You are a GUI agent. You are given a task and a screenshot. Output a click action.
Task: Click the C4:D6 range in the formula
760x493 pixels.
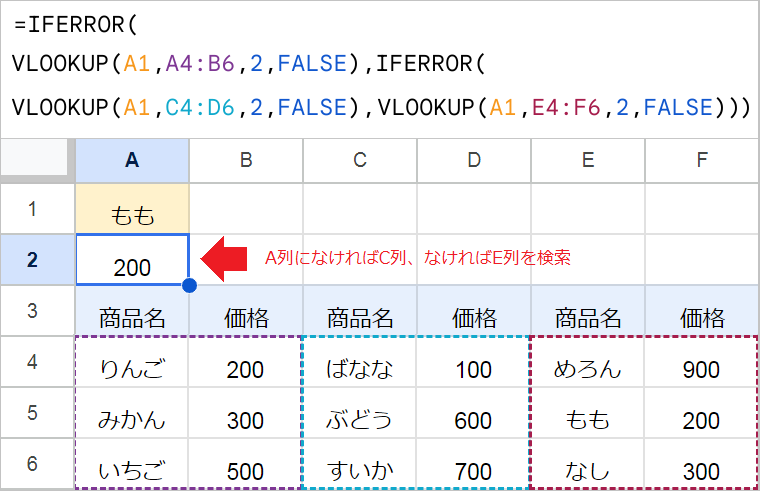tap(200, 107)
